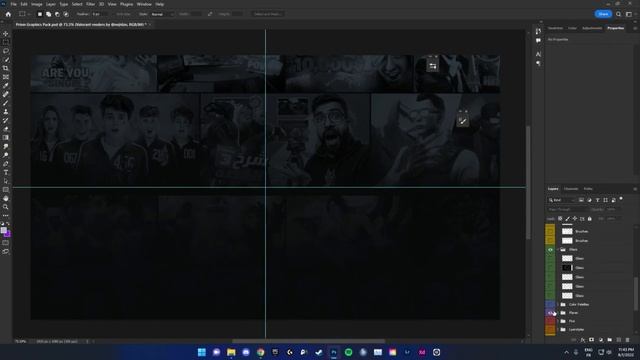Open the layer filter Kind dropdown

[561, 200]
